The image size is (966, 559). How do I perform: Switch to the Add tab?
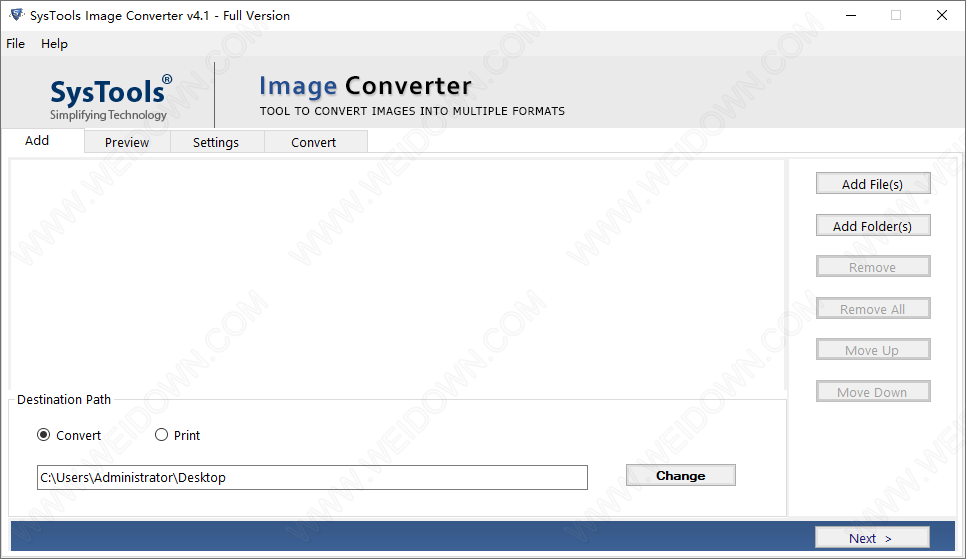pos(43,141)
